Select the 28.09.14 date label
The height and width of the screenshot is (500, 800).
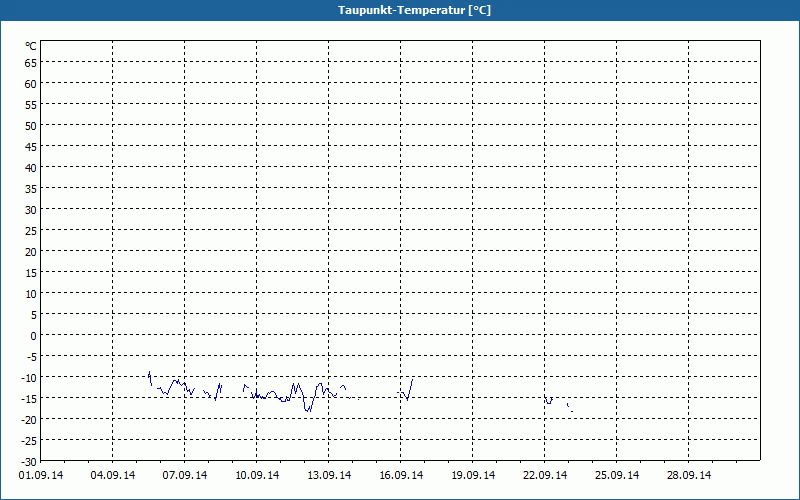[x=689, y=475]
